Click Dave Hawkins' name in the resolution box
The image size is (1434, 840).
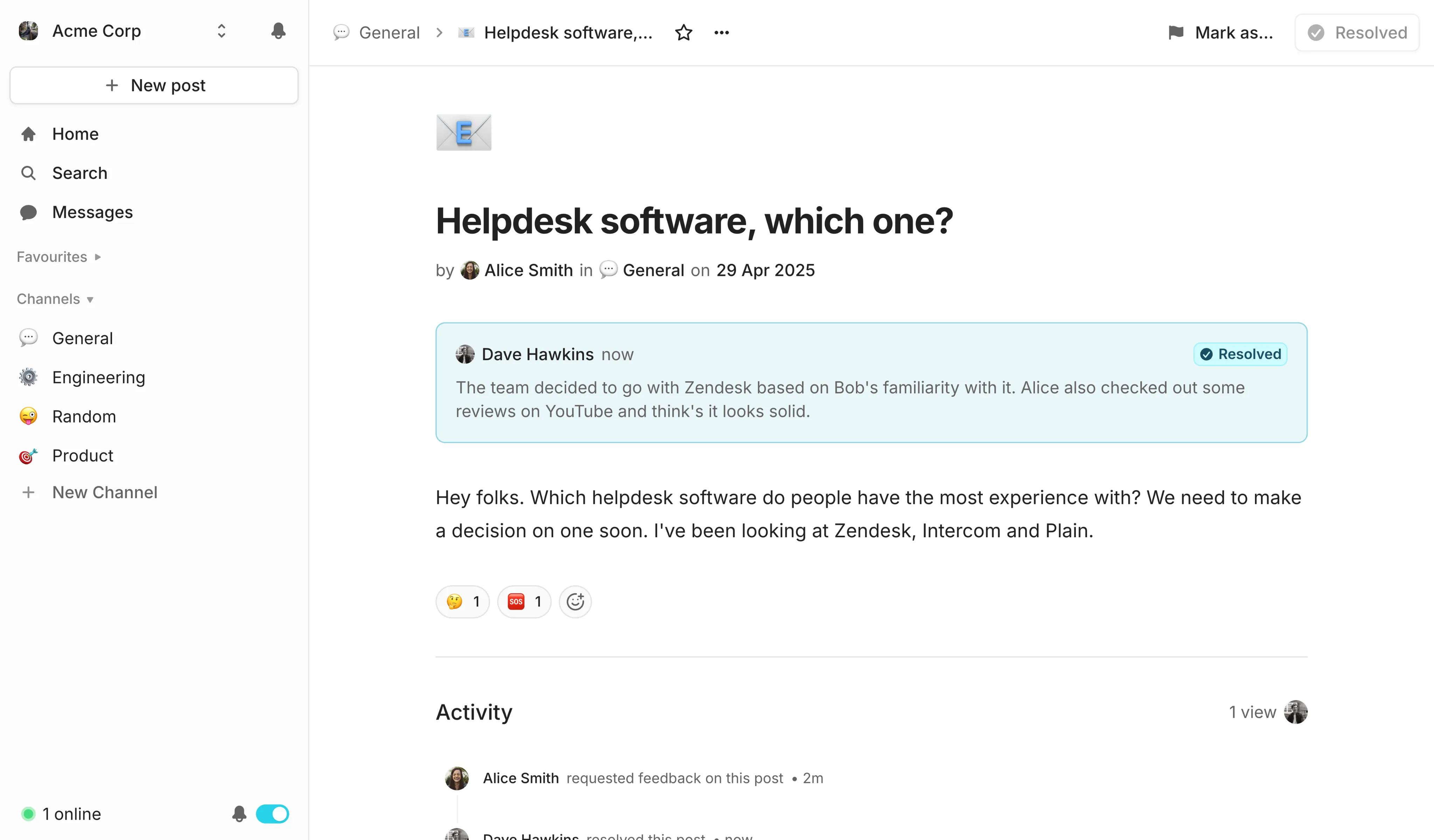pos(538,354)
